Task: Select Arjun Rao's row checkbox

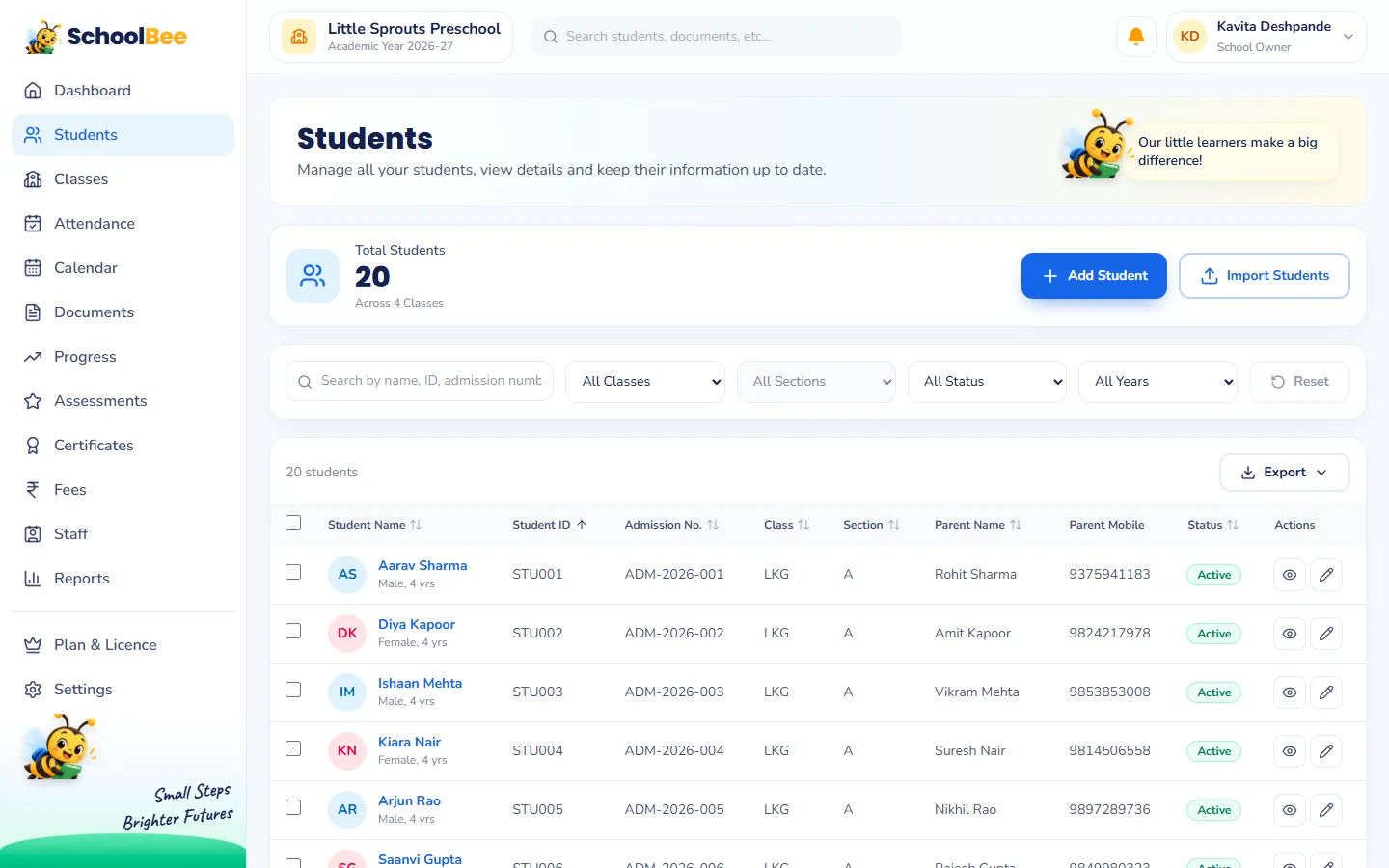Action: (293, 807)
